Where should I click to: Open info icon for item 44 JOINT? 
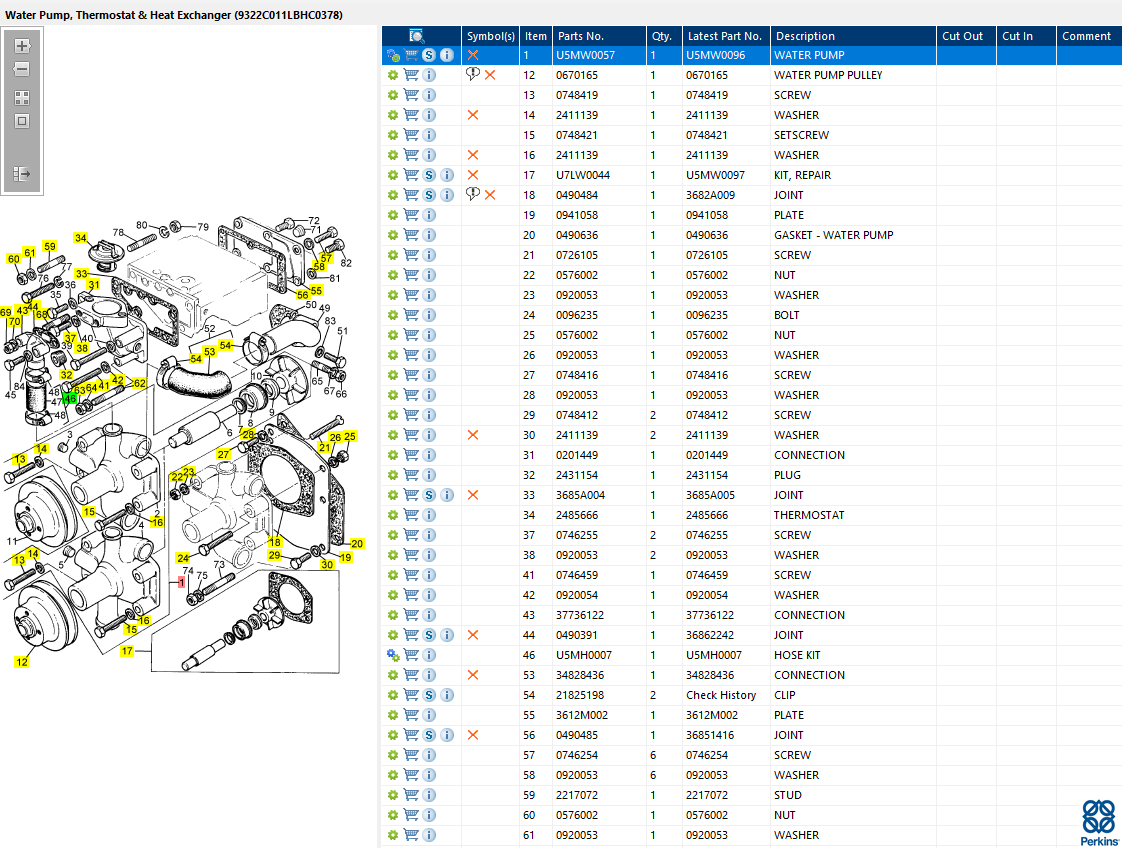447,635
